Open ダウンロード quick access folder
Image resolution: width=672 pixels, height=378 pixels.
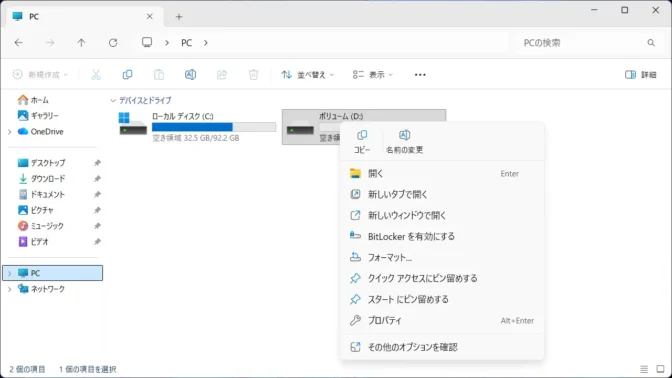coord(48,179)
